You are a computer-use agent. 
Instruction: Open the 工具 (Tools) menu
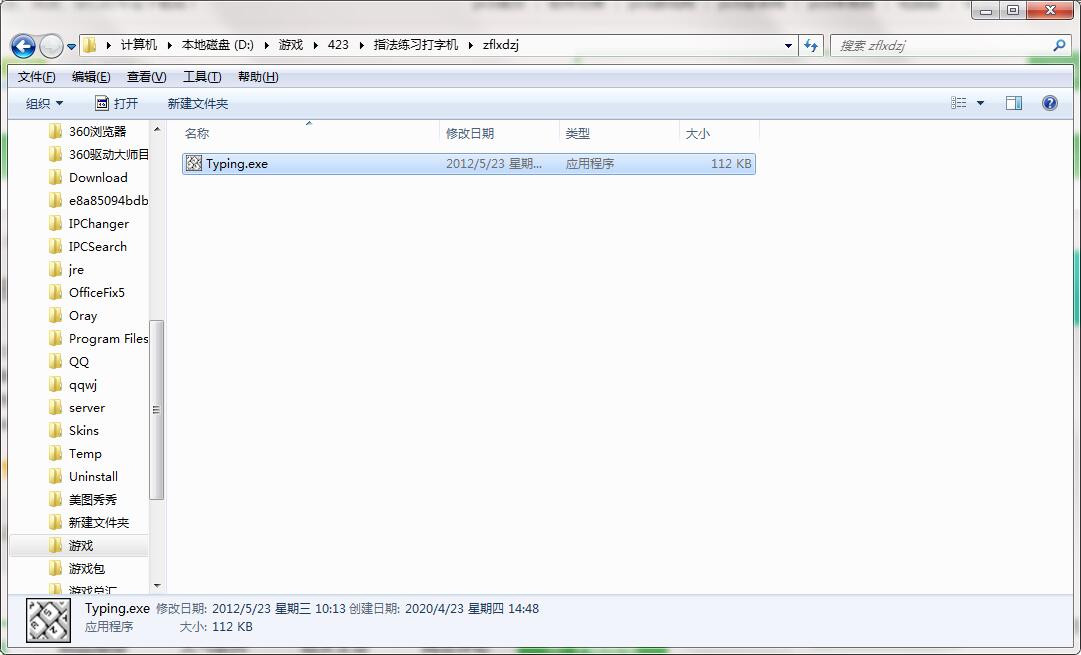[x=203, y=76]
